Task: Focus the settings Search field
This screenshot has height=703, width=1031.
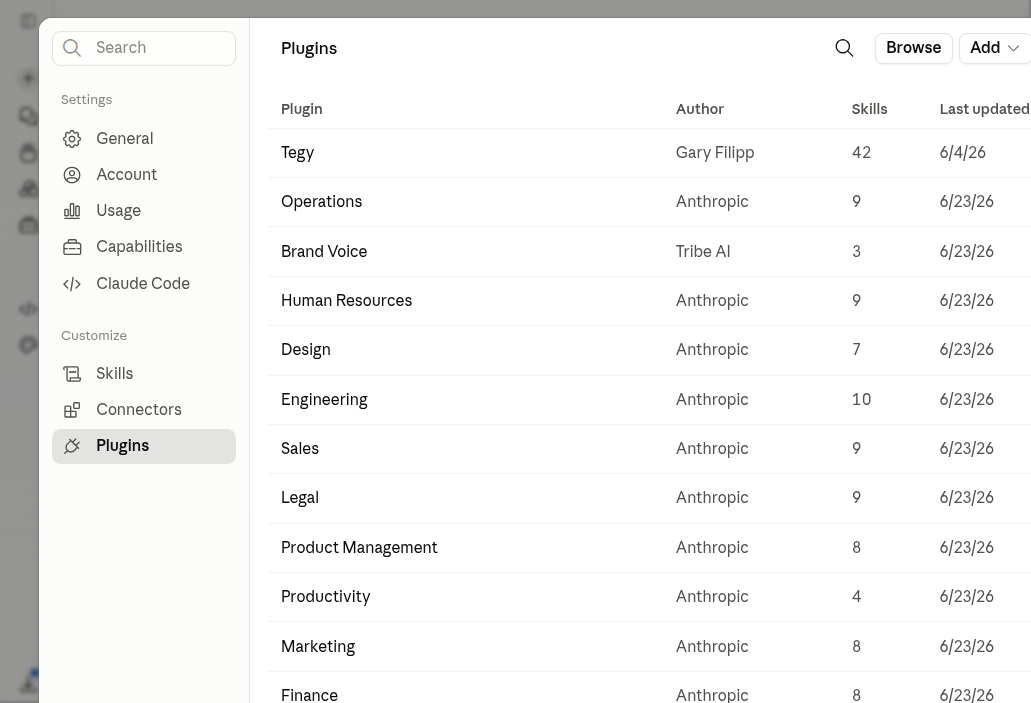Action: pos(144,48)
